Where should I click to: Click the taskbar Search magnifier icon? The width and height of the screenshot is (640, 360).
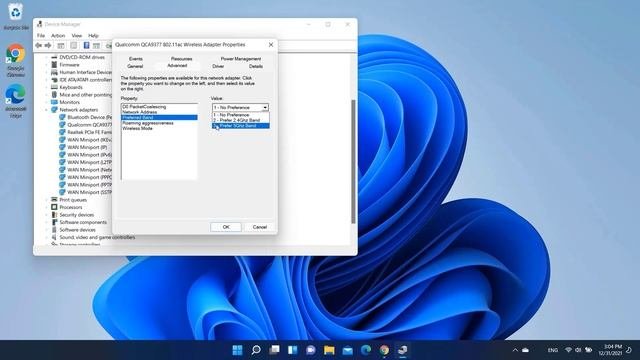click(256, 350)
